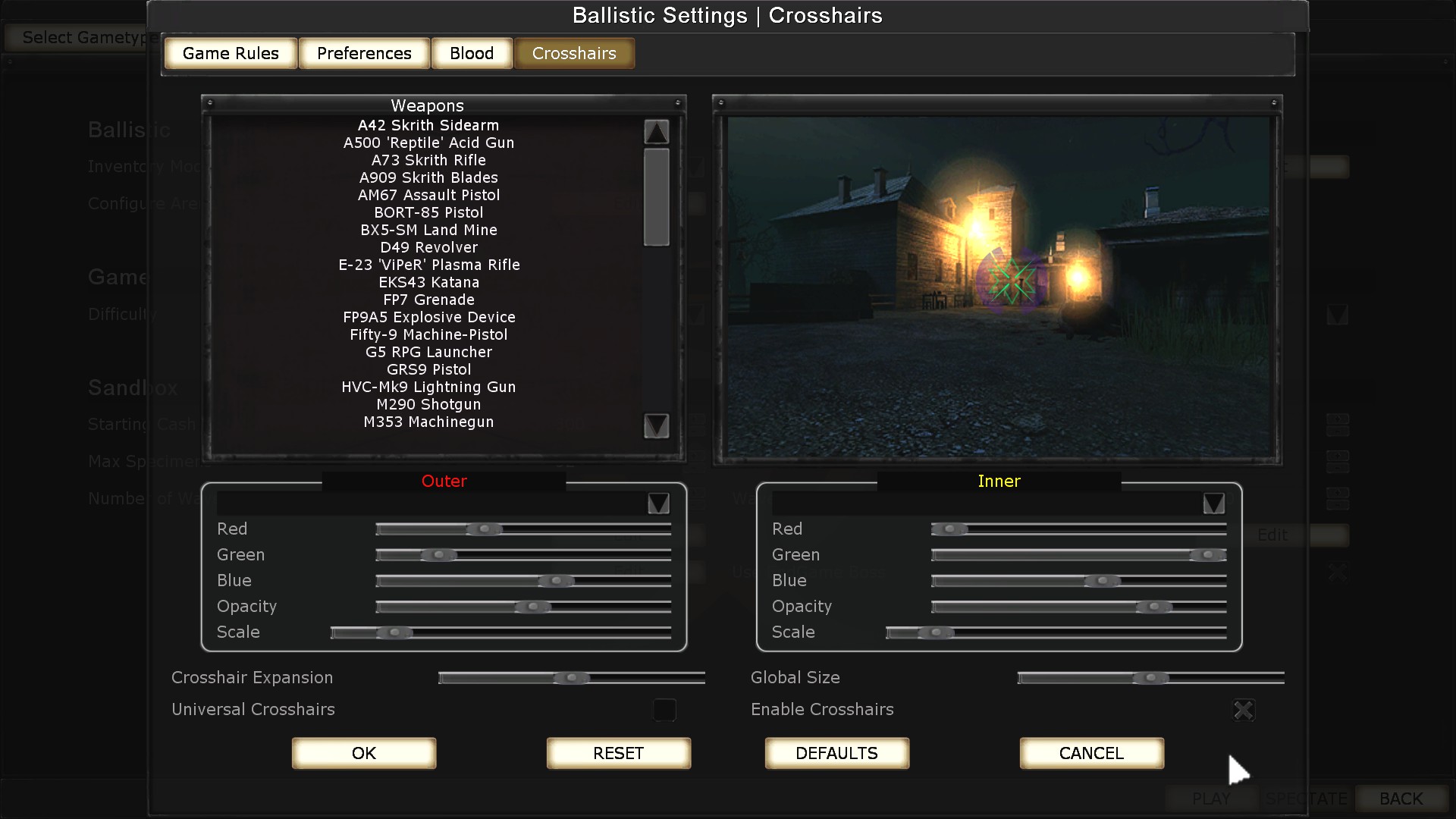Click the Global Size slider handle
This screenshot has height=819, width=1456.
coord(1150,678)
